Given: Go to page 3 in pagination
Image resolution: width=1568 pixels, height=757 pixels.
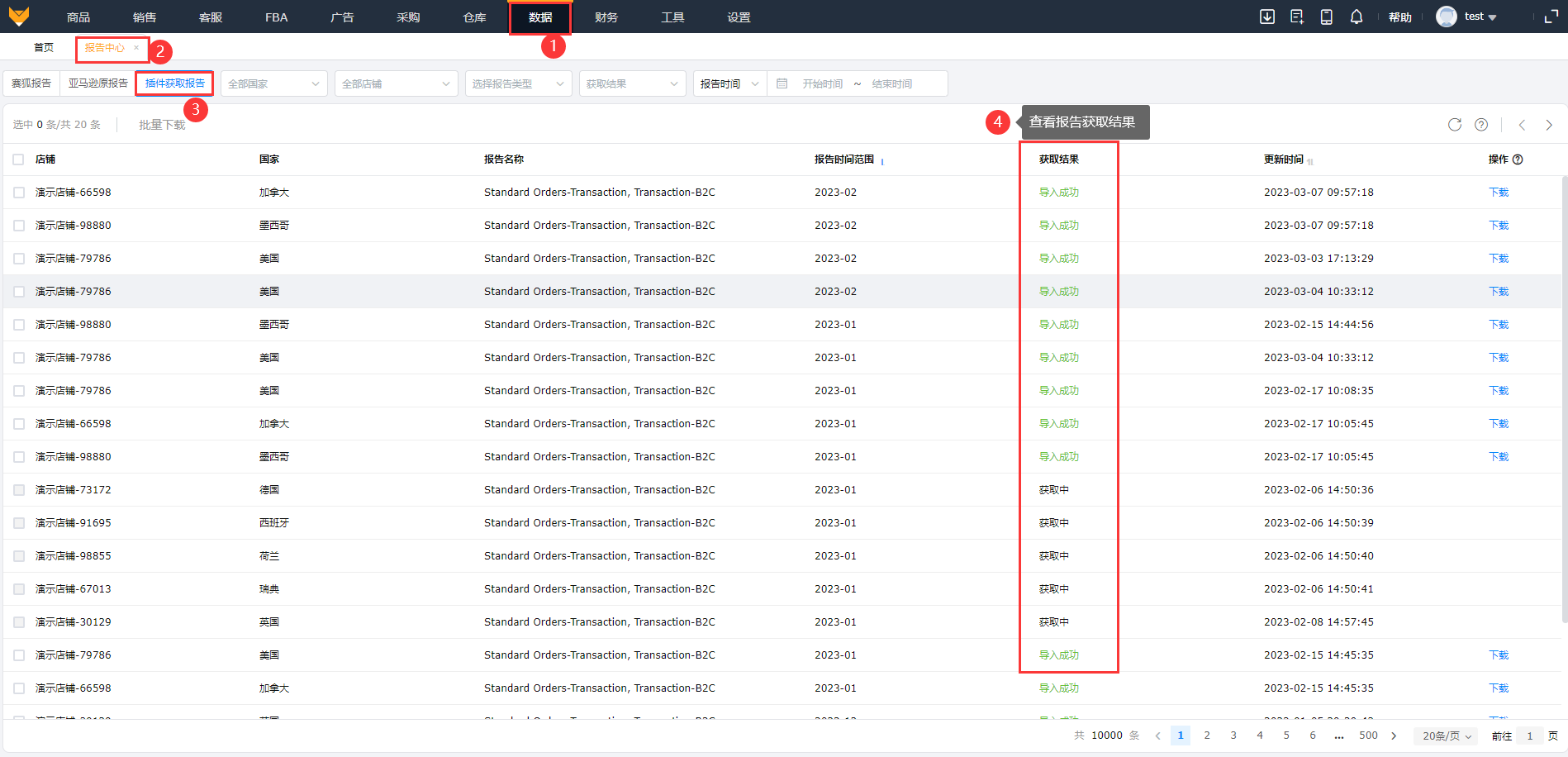Looking at the screenshot, I should tap(1233, 736).
